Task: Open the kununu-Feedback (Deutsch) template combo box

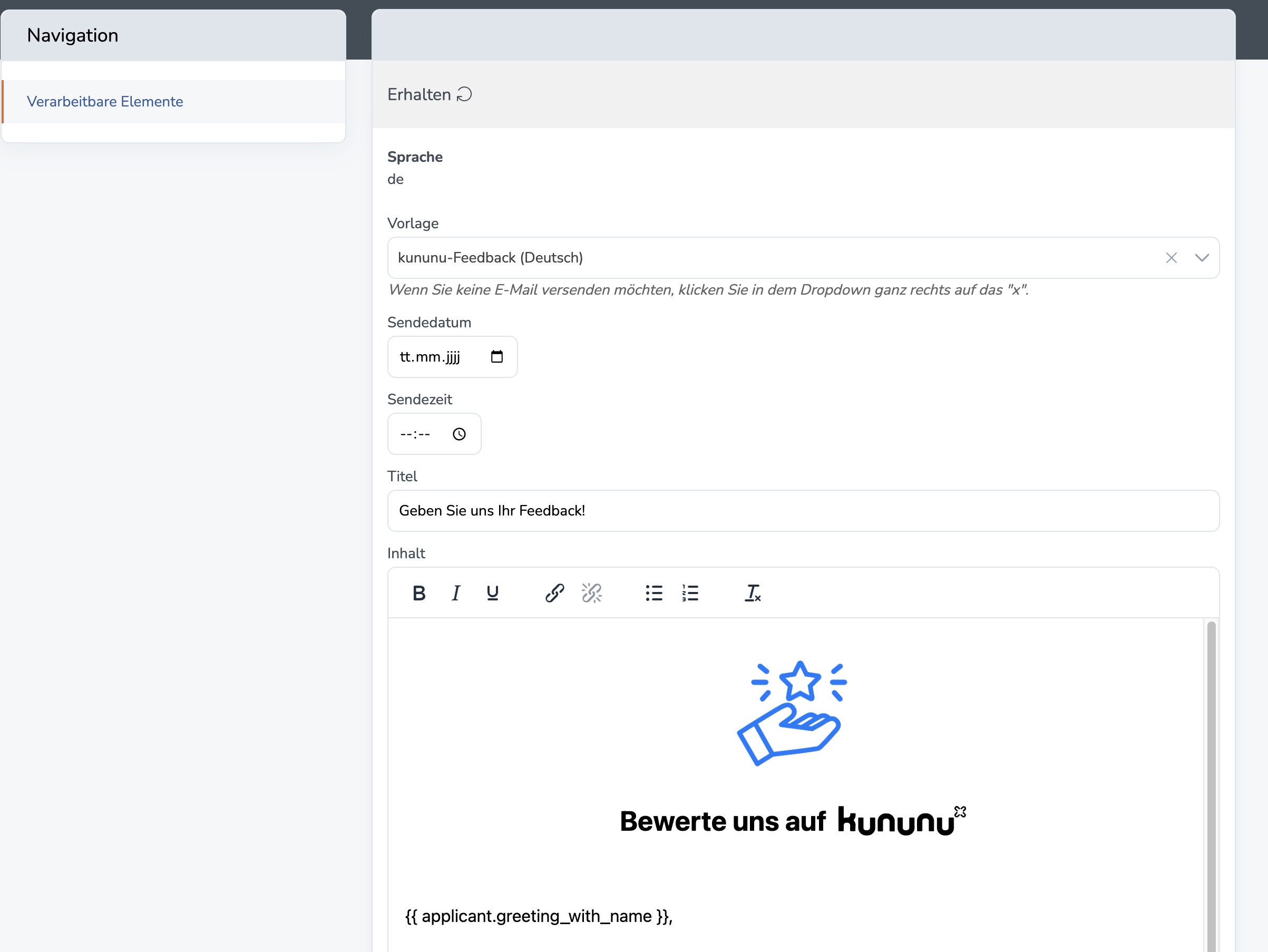Action: tap(745, 258)
